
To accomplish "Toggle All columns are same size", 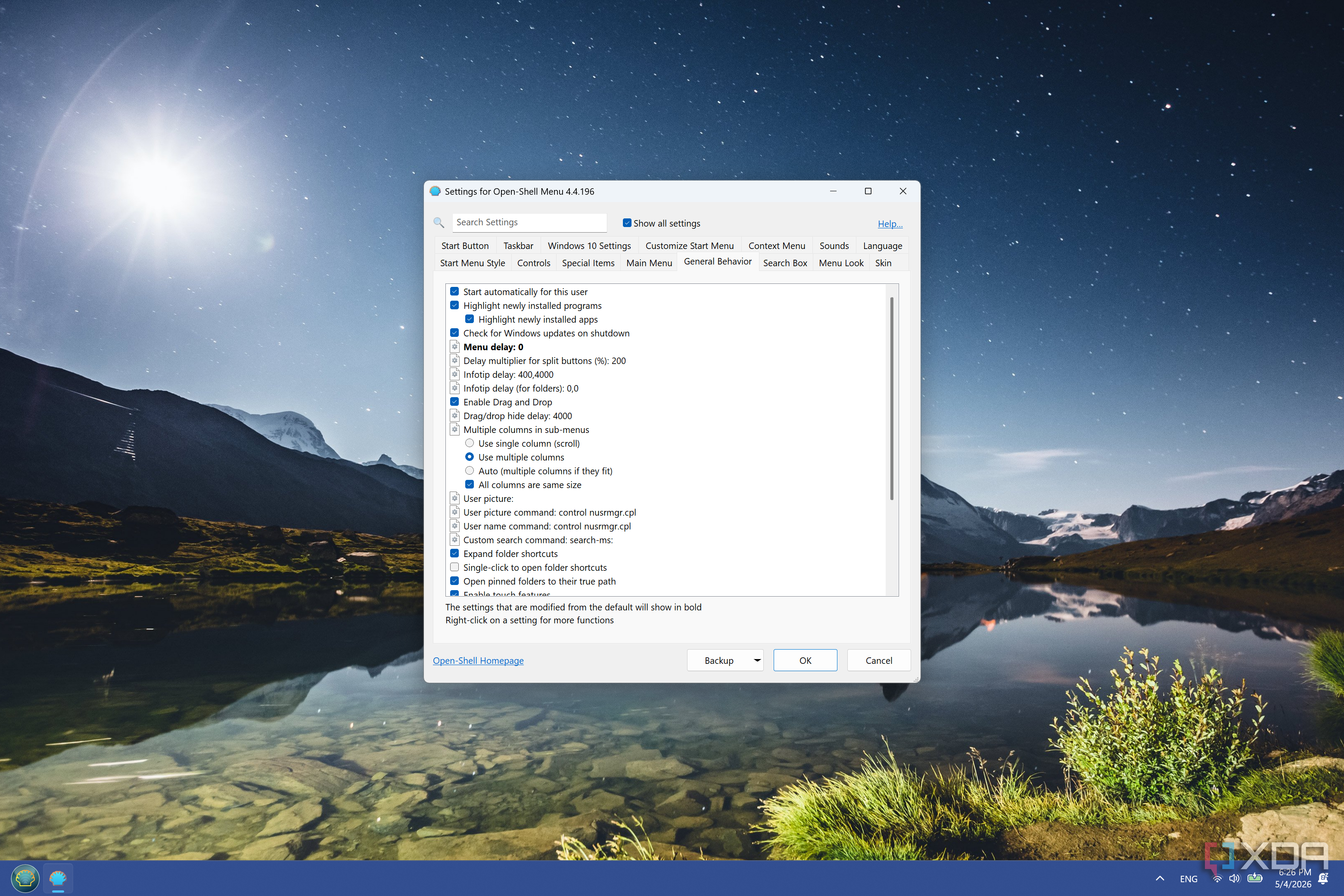I will [x=470, y=484].
